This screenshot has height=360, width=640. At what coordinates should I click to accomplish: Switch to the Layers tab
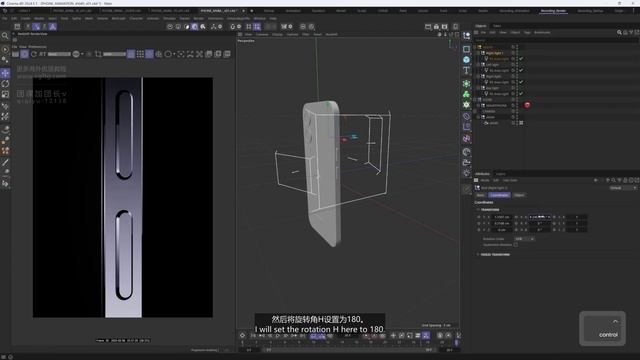pos(501,174)
